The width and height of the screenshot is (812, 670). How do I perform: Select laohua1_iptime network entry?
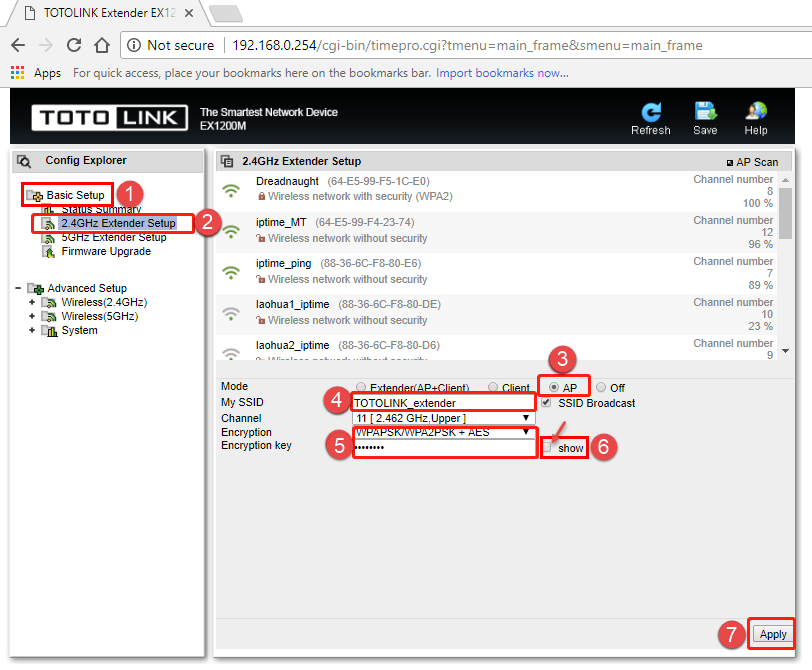point(497,314)
